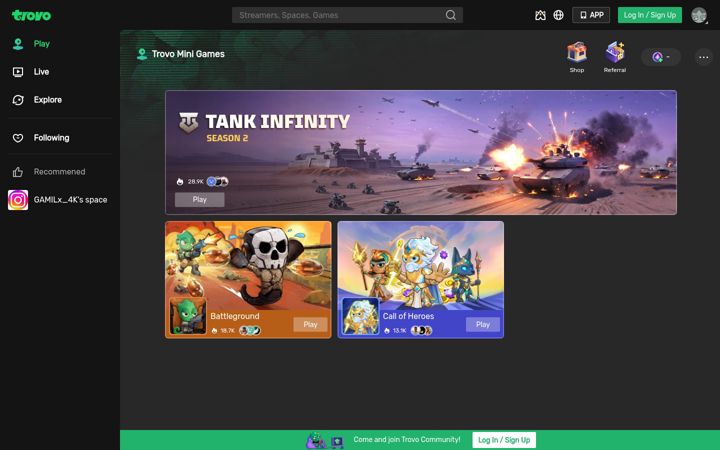720x450 pixels.
Task: Open the user avatar menu
Action: (699, 15)
